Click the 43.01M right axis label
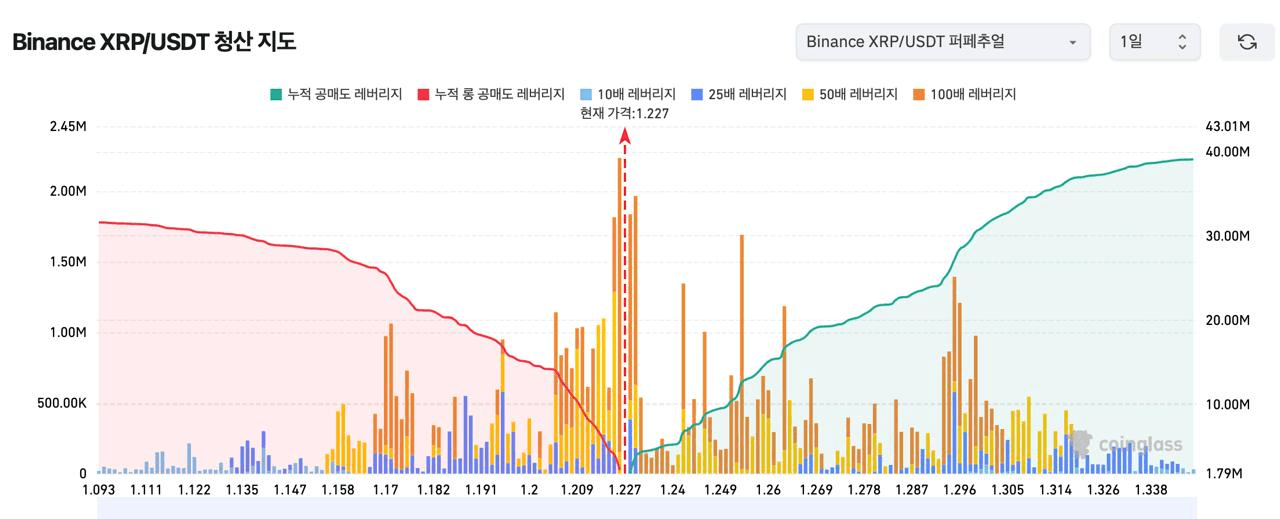 point(1229,126)
